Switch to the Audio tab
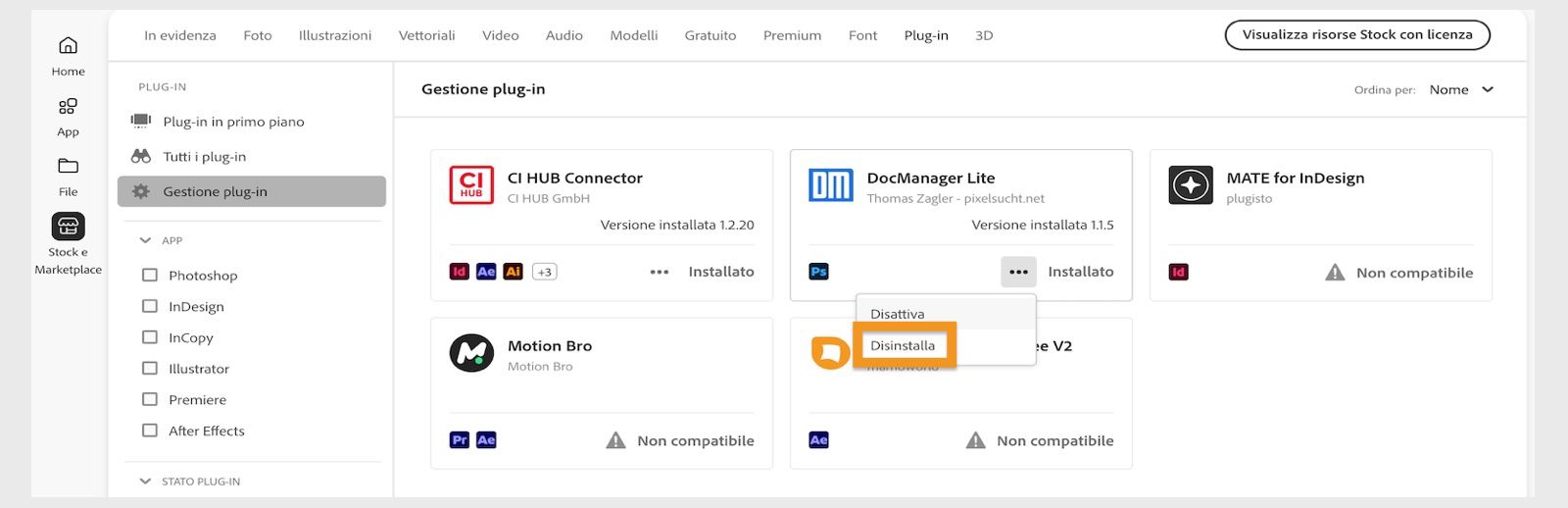This screenshot has width=1568, height=508. [564, 35]
